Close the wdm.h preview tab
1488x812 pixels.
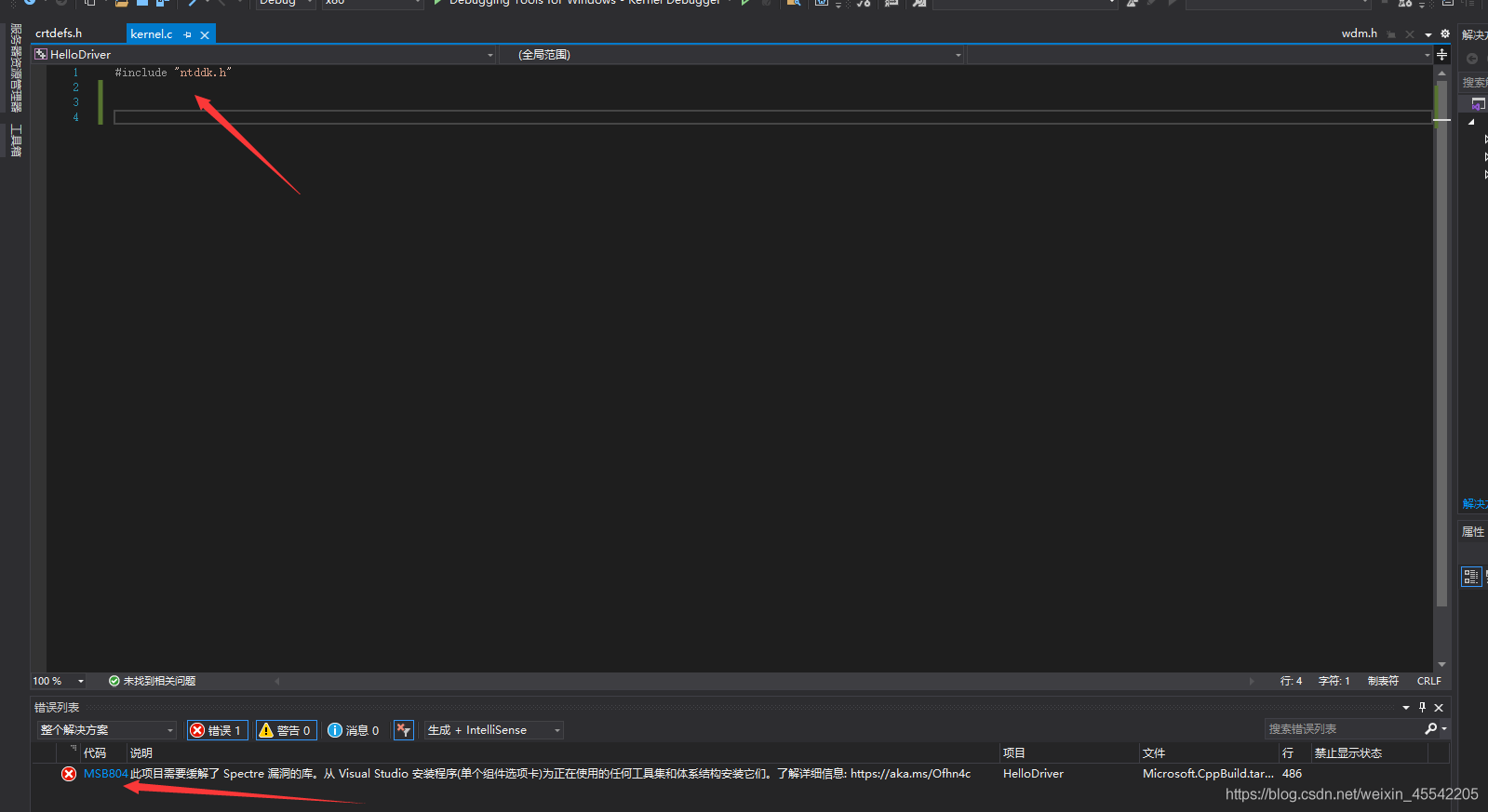1410,34
